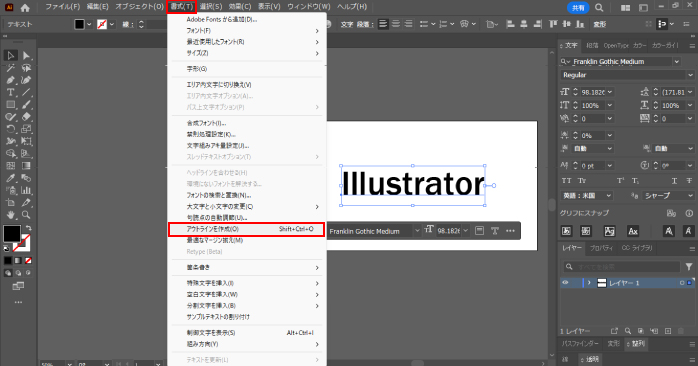Choose 制御文字を表示(S) menu item
Image resolution: width=698 pixels, height=366 pixels.
tap(247, 333)
